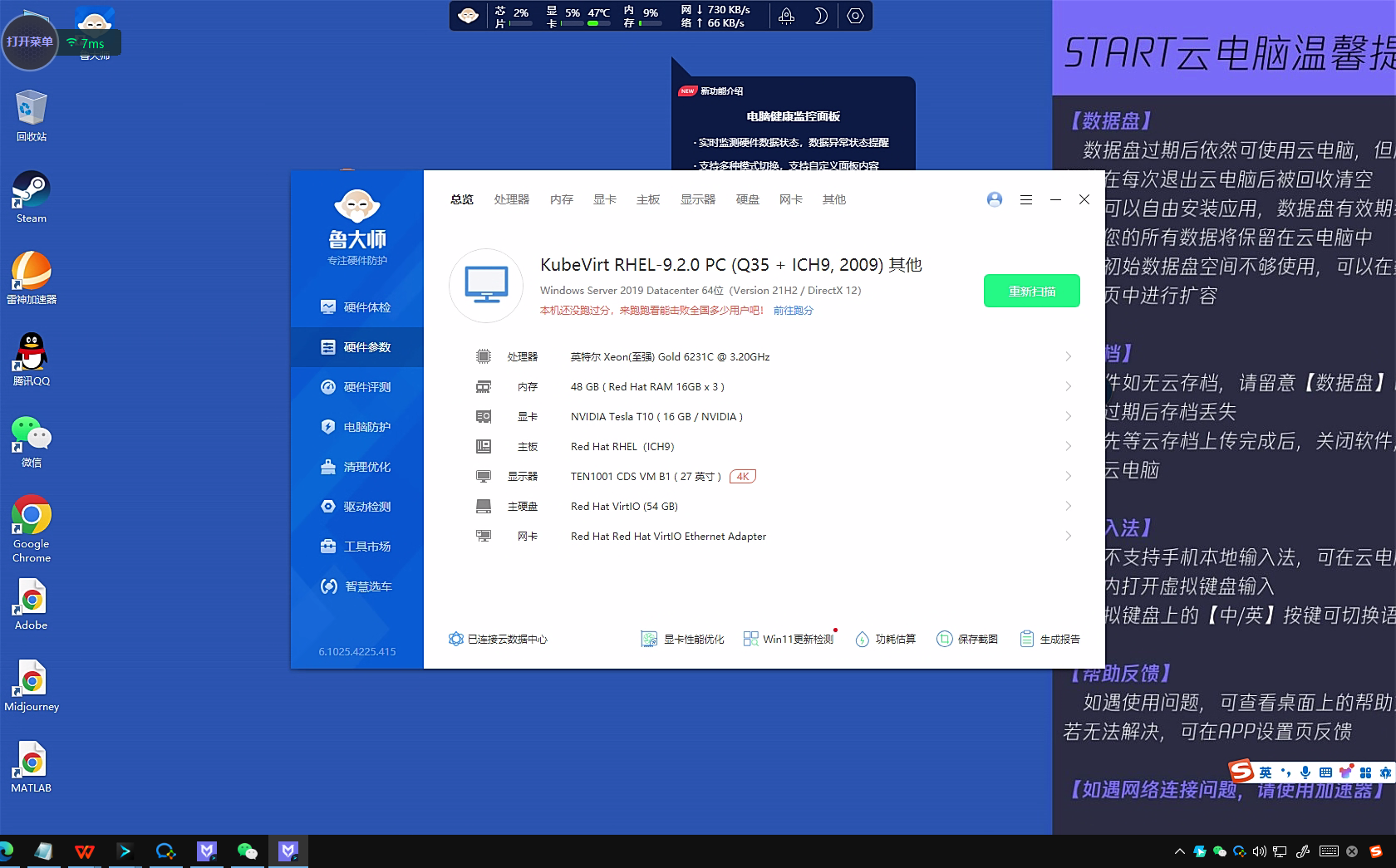The height and width of the screenshot is (868, 1396).
Task: Expand the 主硬盘 VirtIO row chevron
Action: point(1069,507)
